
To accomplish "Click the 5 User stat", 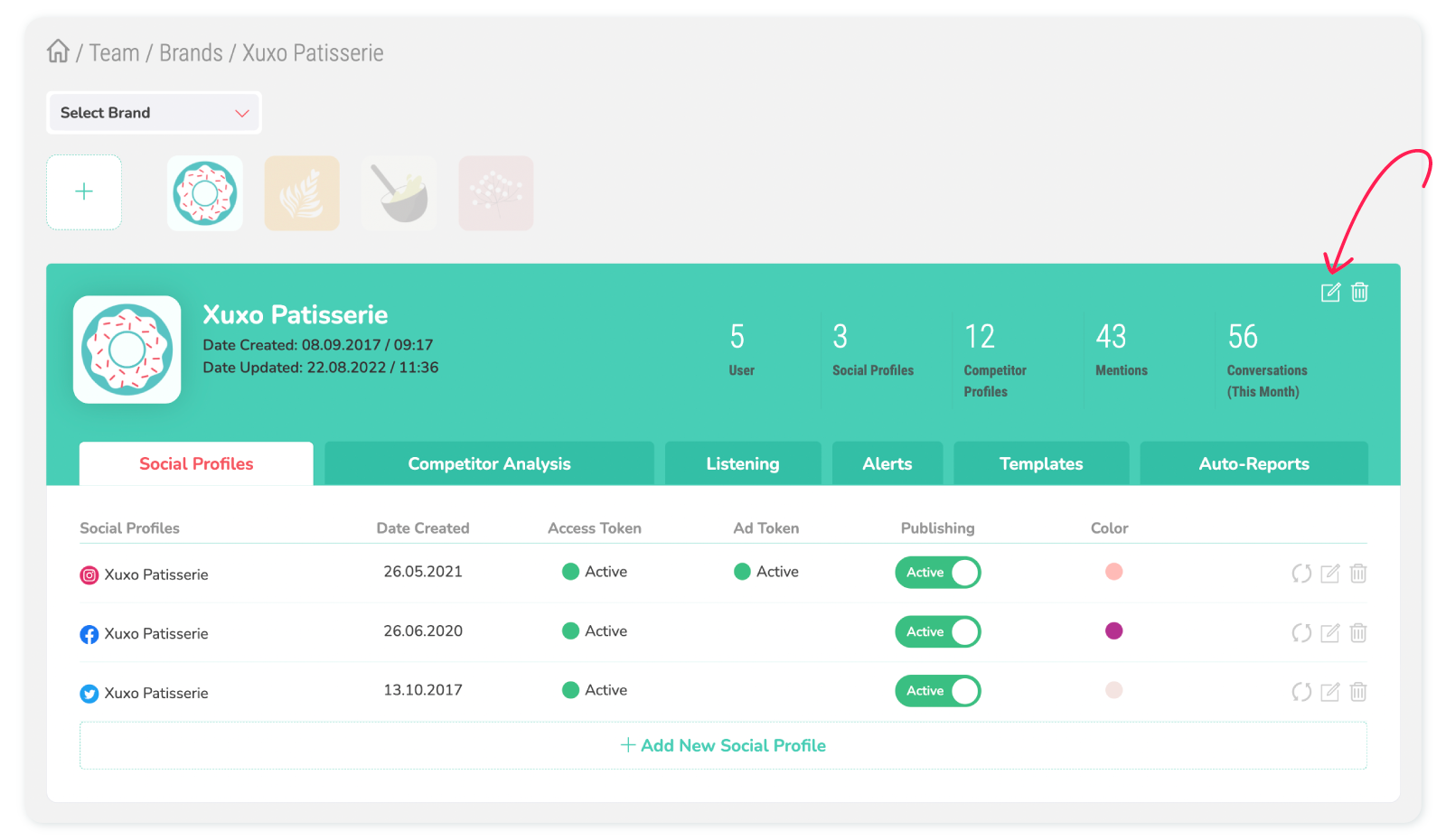I will (x=742, y=350).
